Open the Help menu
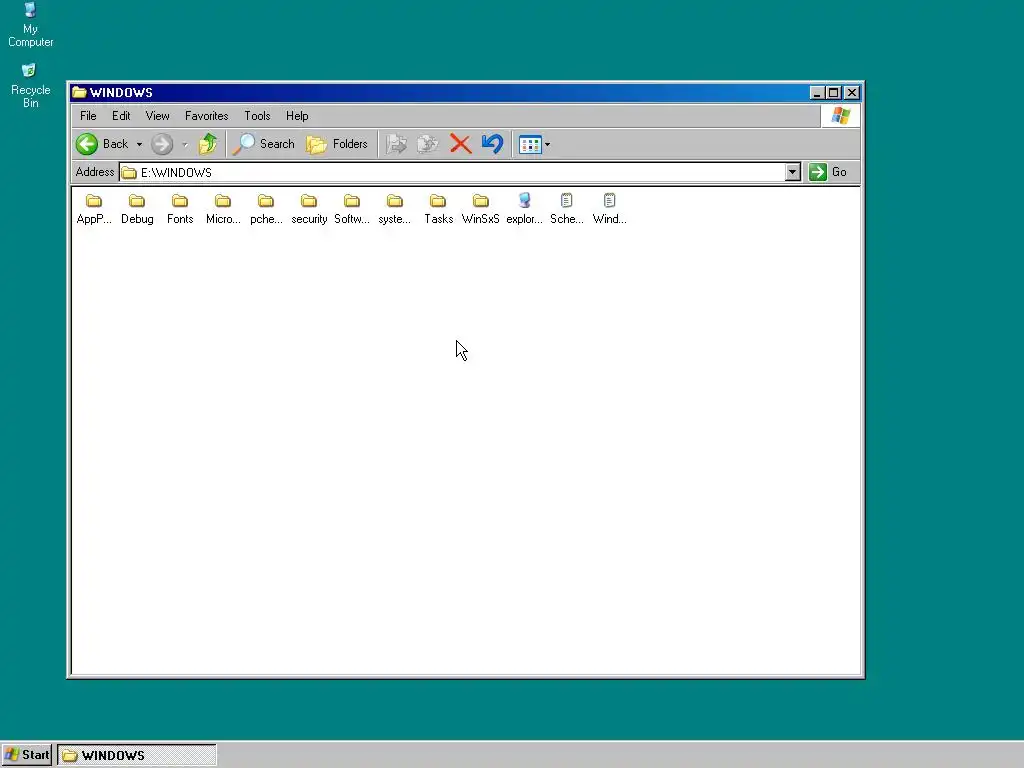The image size is (1024, 768). coord(297,116)
